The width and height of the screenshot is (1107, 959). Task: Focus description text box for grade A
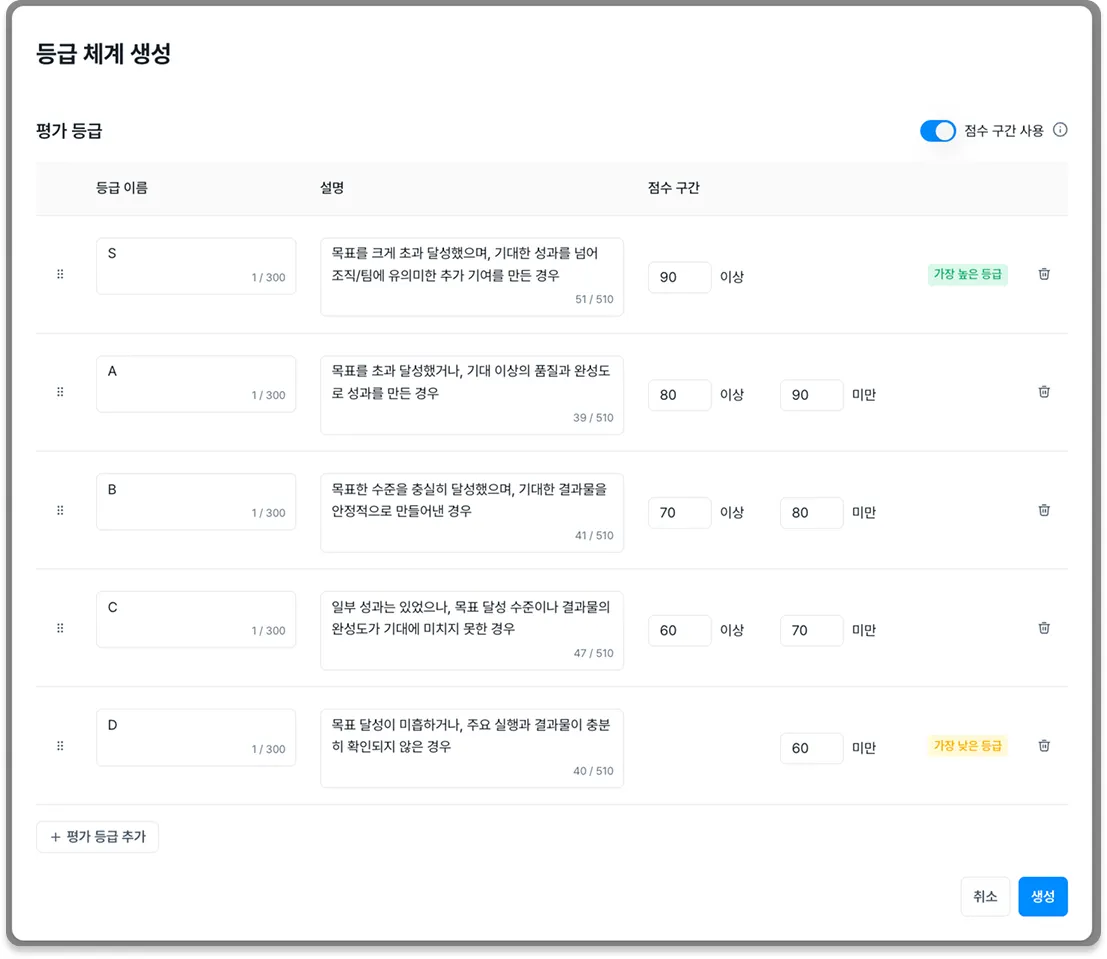click(472, 395)
